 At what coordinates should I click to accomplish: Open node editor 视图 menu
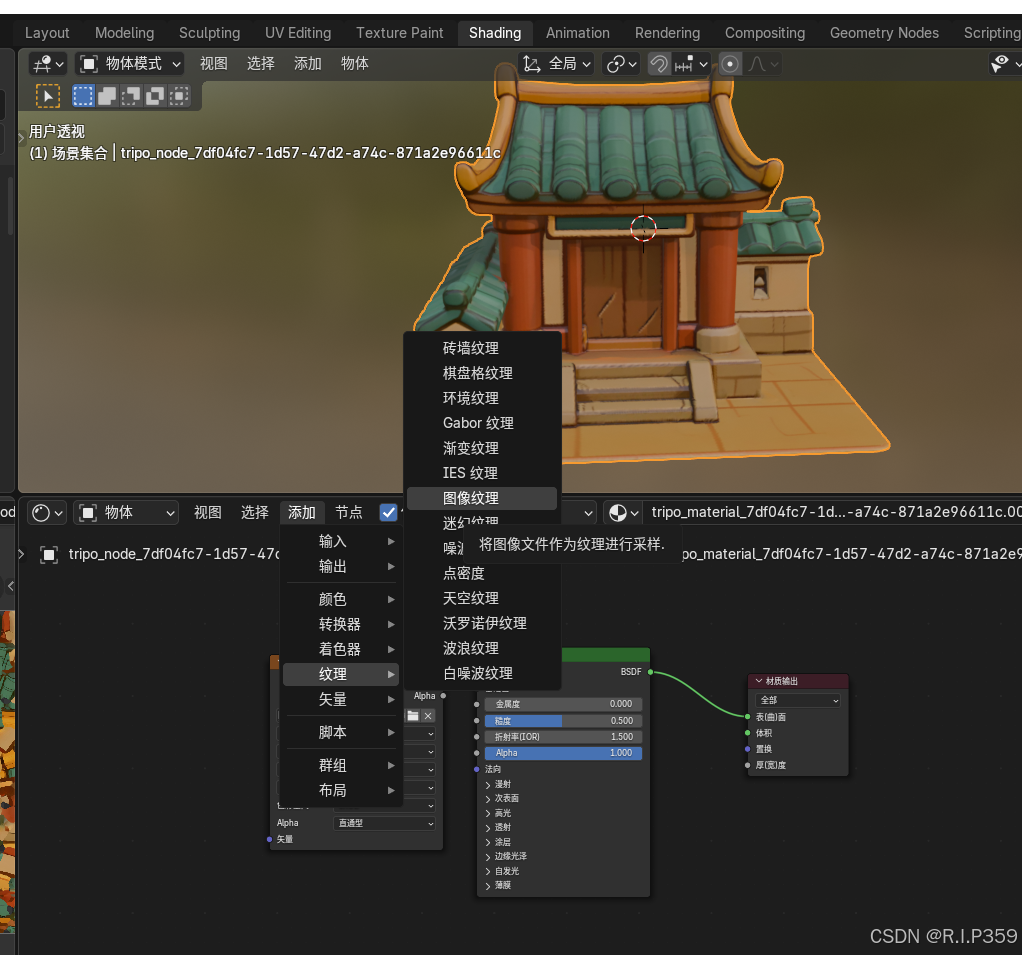point(208,513)
